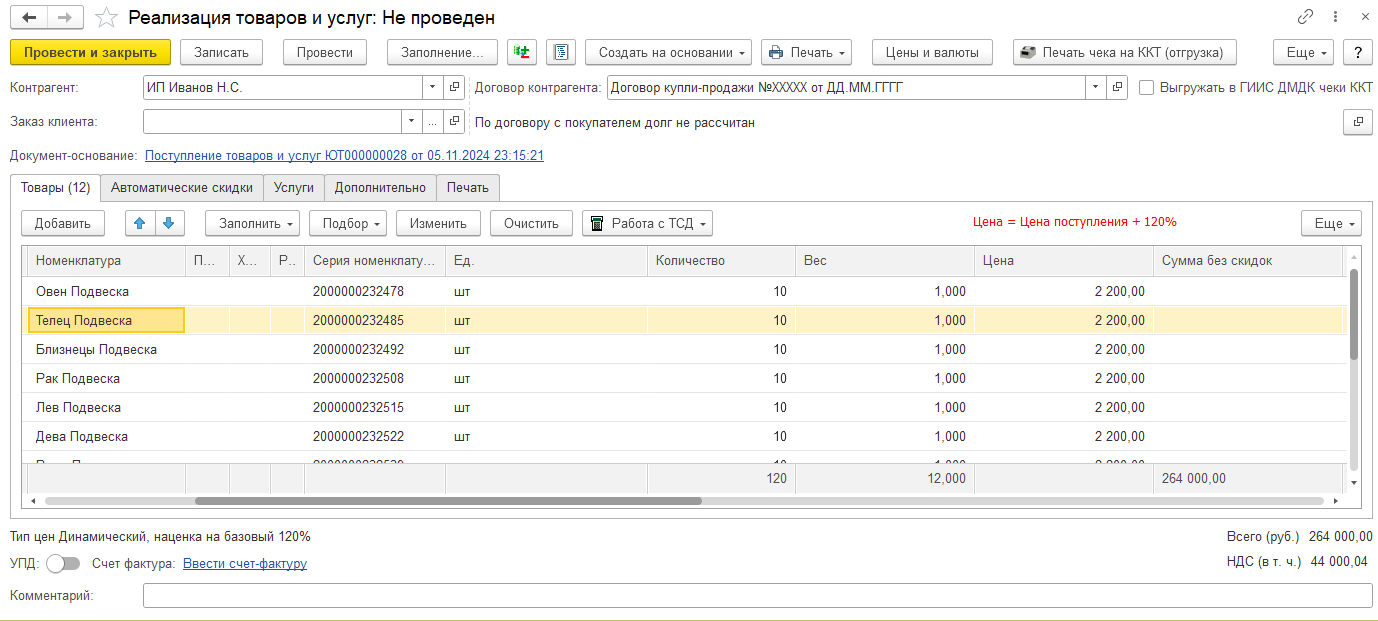Select the Лев Подвеска row
The image size is (1378, 621).
(685, 407)
